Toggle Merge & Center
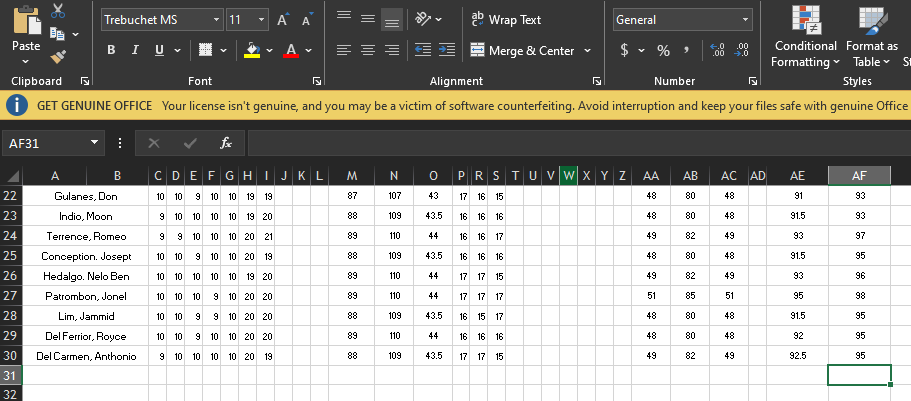Screen dimensions: 911x401 [522, 51]
